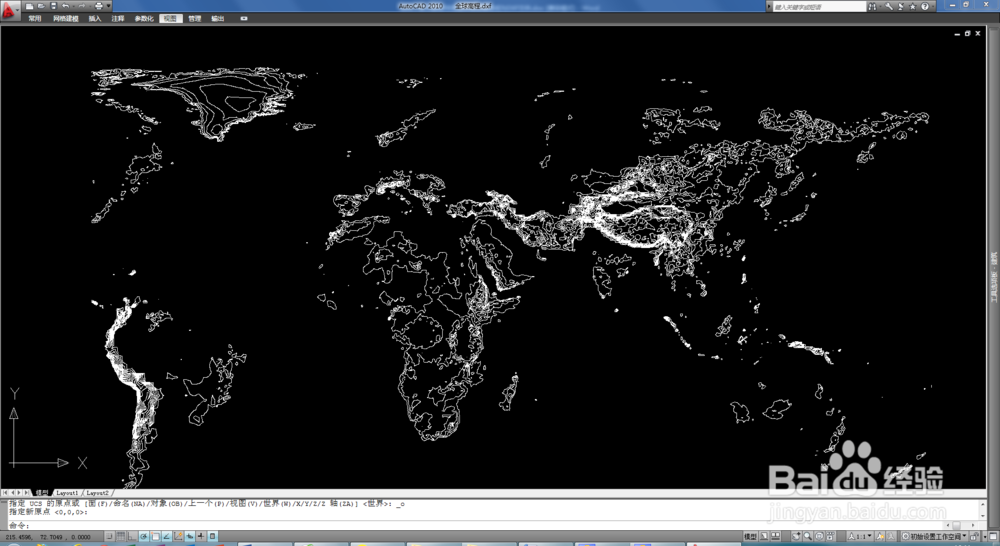Click the Open file icon in quick access toolbar
Viewport: 1000px width, 546px height.
point(41,6)
